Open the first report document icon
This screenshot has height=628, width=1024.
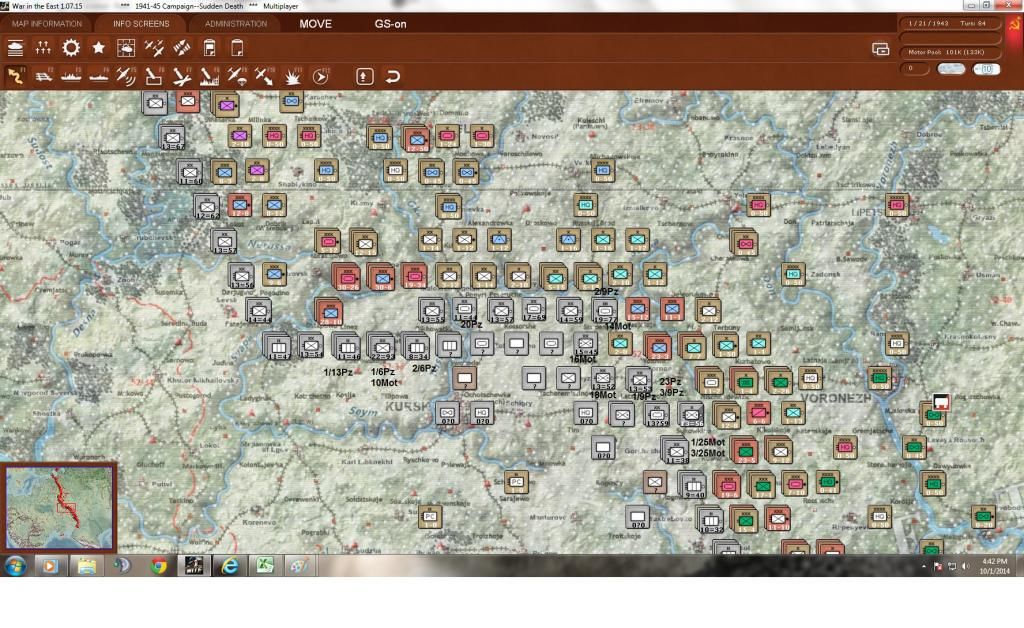(209, 48)
